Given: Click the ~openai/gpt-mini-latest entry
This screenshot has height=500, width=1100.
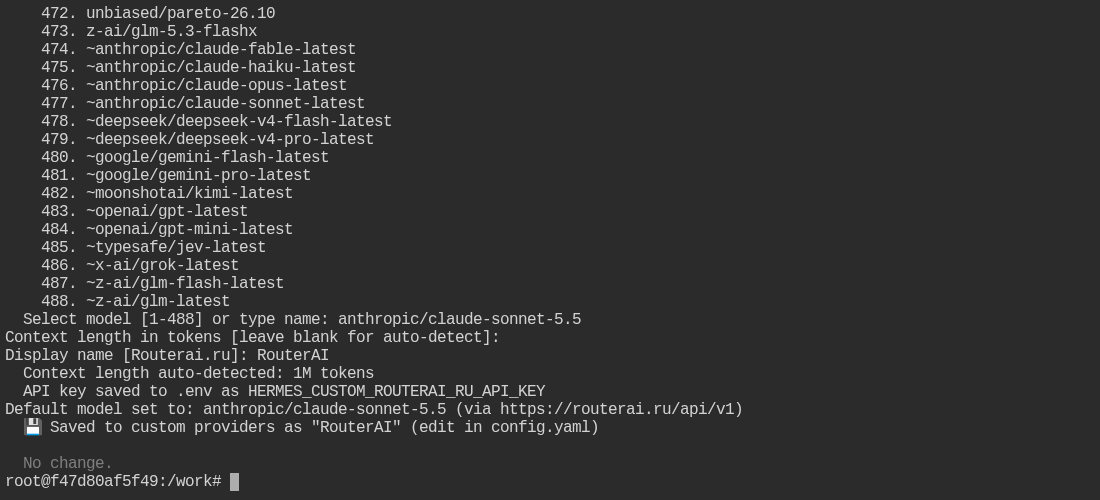Looking at the screenshot, I should (189, 229).
